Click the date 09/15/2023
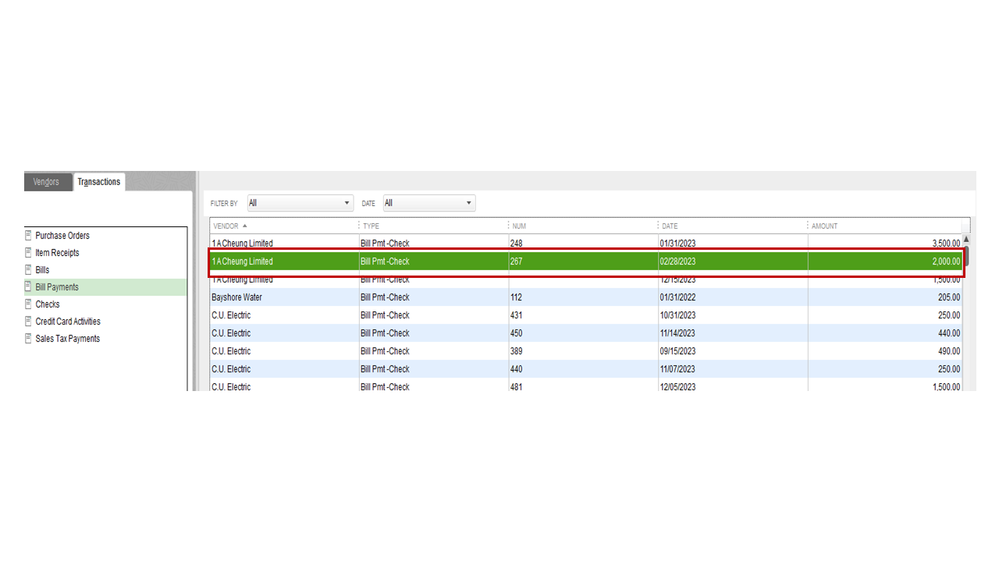This screenshot has height=562, width=999. tap(678, 351)
